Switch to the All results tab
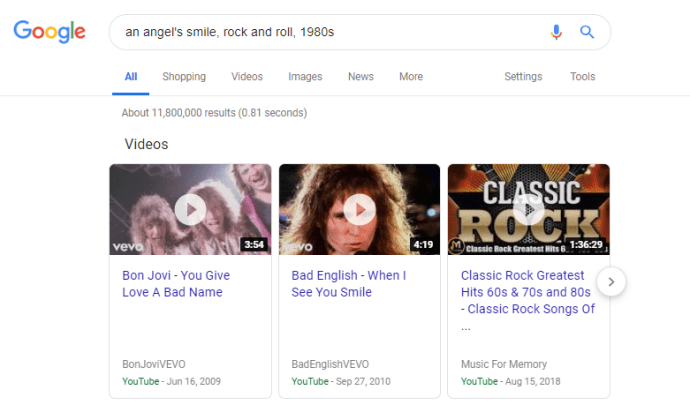 pyautogui.click(x=131, y=77)
